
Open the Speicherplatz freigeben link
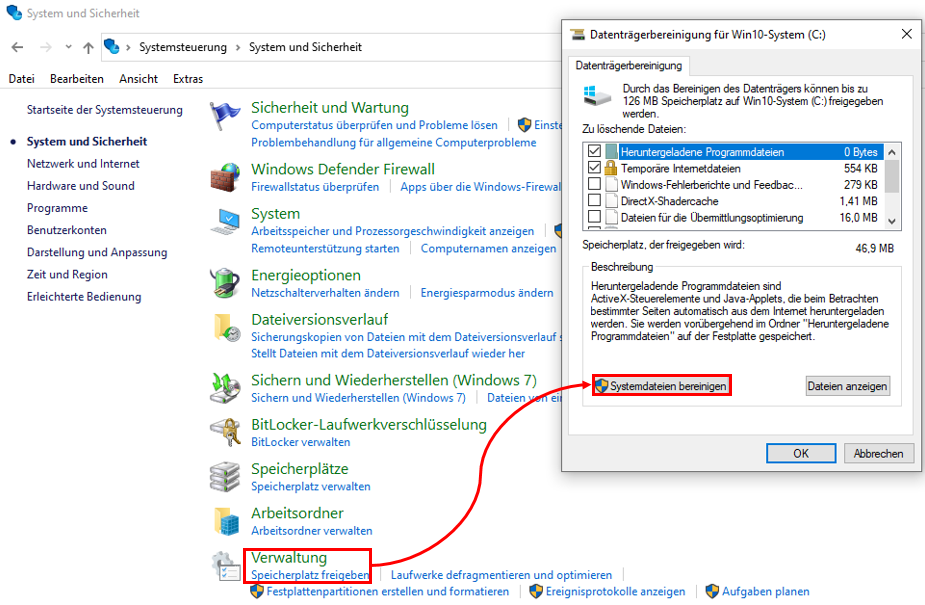310,575
